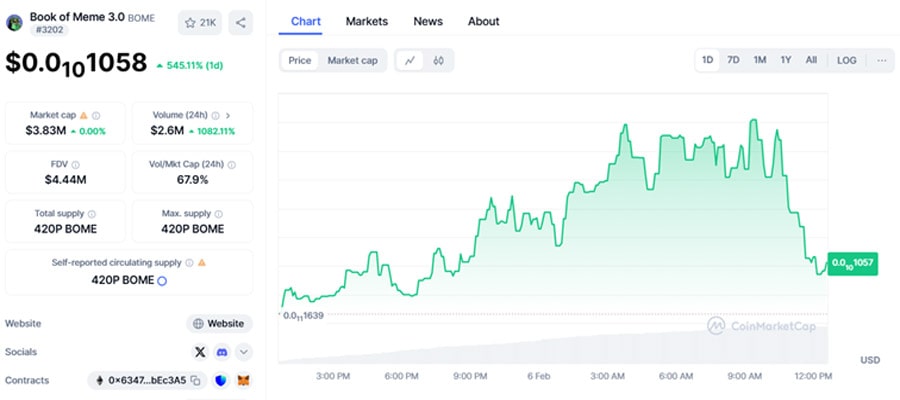Open the X (Twitter) social link
The width and height of the screenshot is (900, 400).
[200, 352]
